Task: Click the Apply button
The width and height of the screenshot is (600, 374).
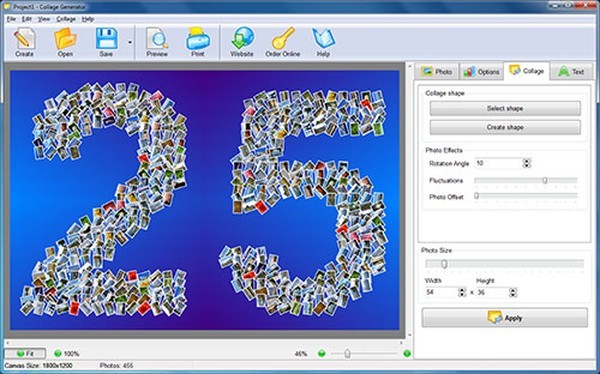Action: coord(504,318)
